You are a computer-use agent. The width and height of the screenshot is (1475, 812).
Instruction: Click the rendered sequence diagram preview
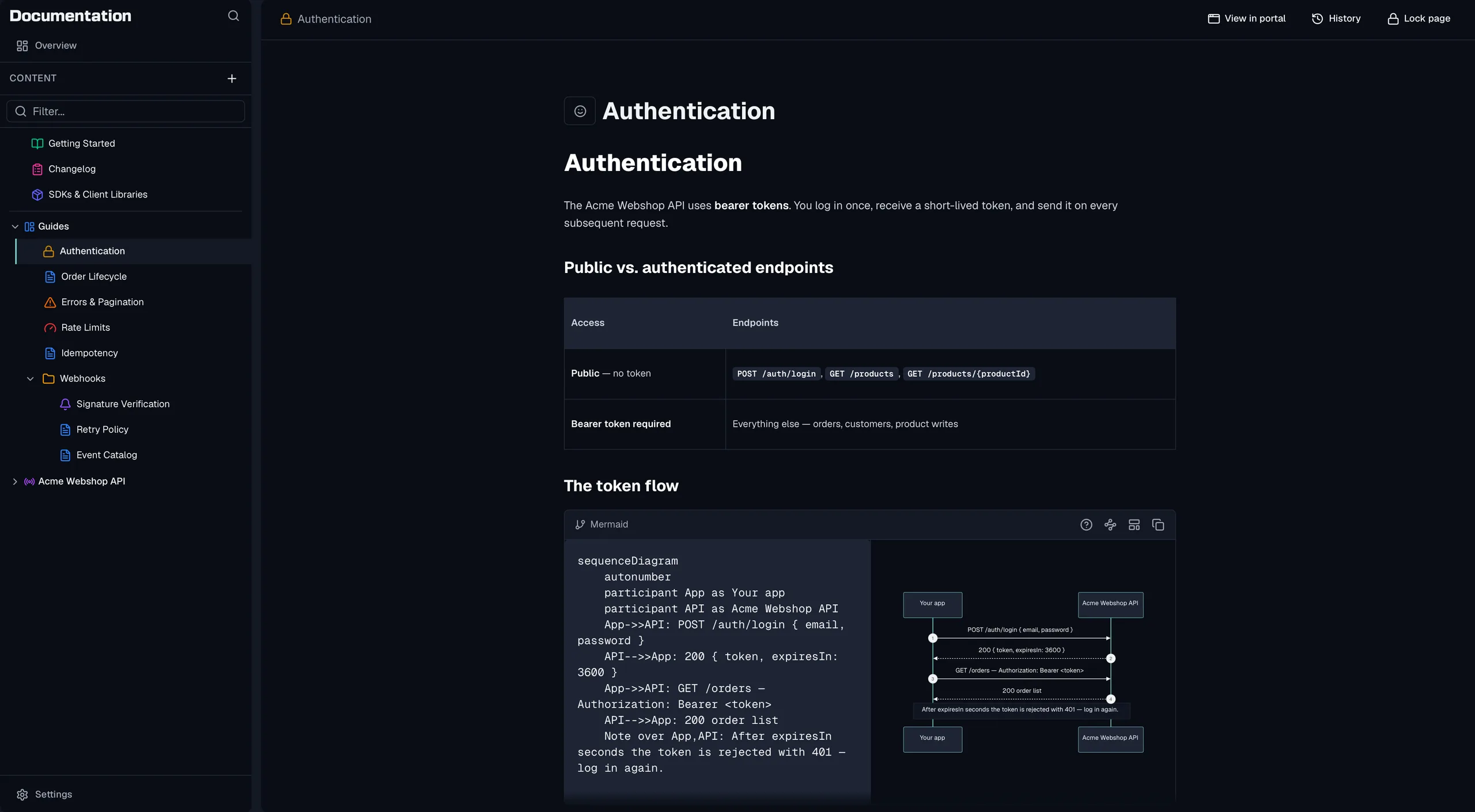pos(1023,671)
